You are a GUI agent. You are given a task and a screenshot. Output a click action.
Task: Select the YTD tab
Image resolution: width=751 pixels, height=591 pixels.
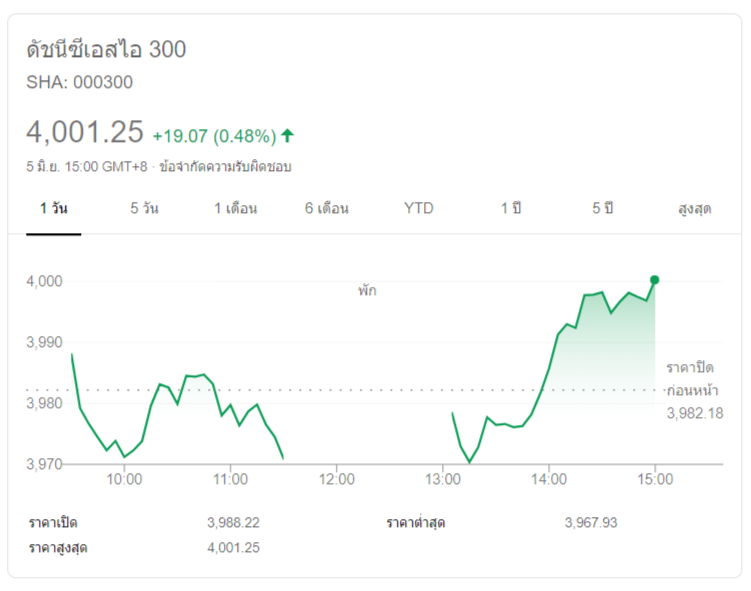419,209
